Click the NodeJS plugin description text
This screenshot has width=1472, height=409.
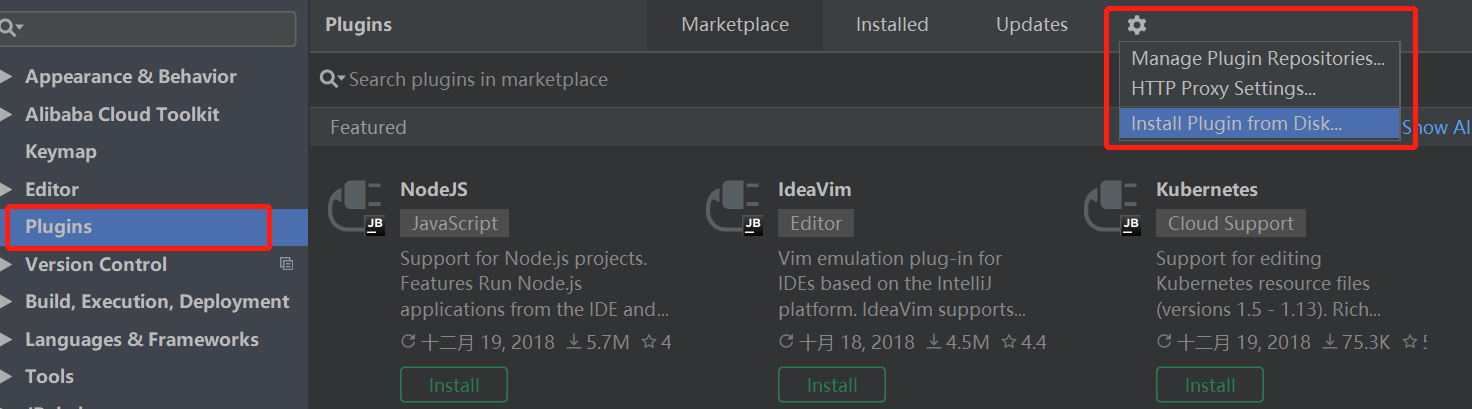tap(534, 284)
